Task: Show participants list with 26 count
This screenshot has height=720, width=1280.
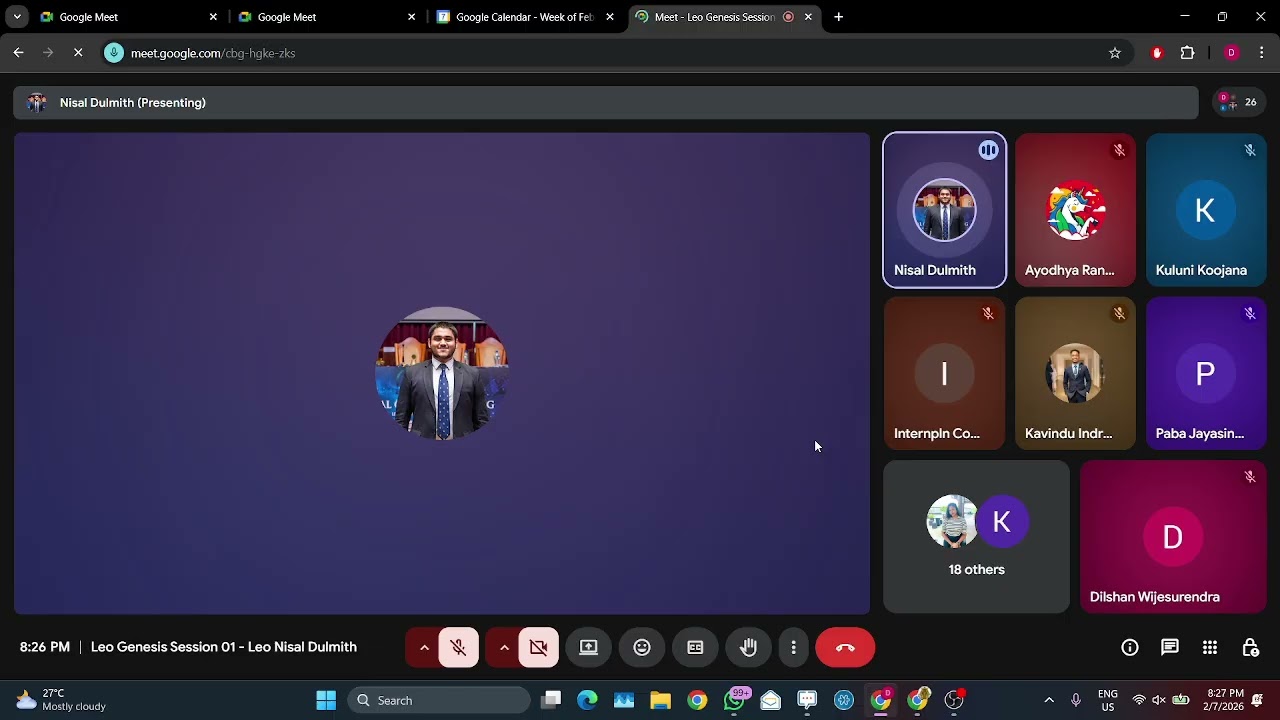Action: point(1238,102)
